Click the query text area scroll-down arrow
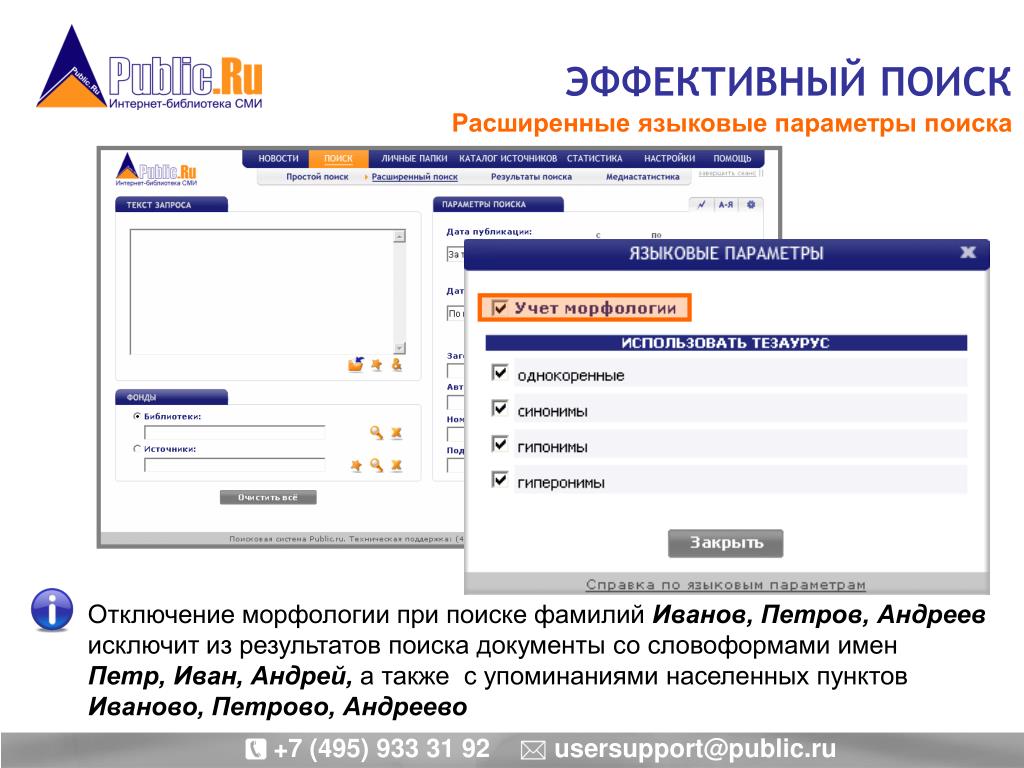Viewport: 1024px width, 768px height. pos(400,348)
